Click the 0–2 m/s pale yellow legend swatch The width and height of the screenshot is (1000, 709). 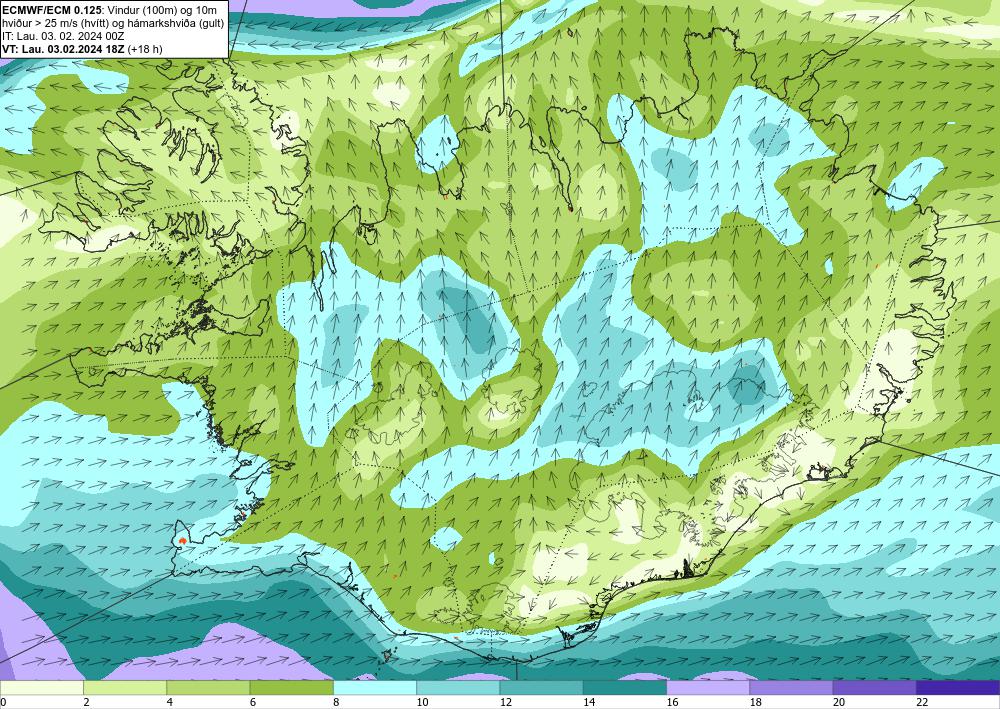41,688
